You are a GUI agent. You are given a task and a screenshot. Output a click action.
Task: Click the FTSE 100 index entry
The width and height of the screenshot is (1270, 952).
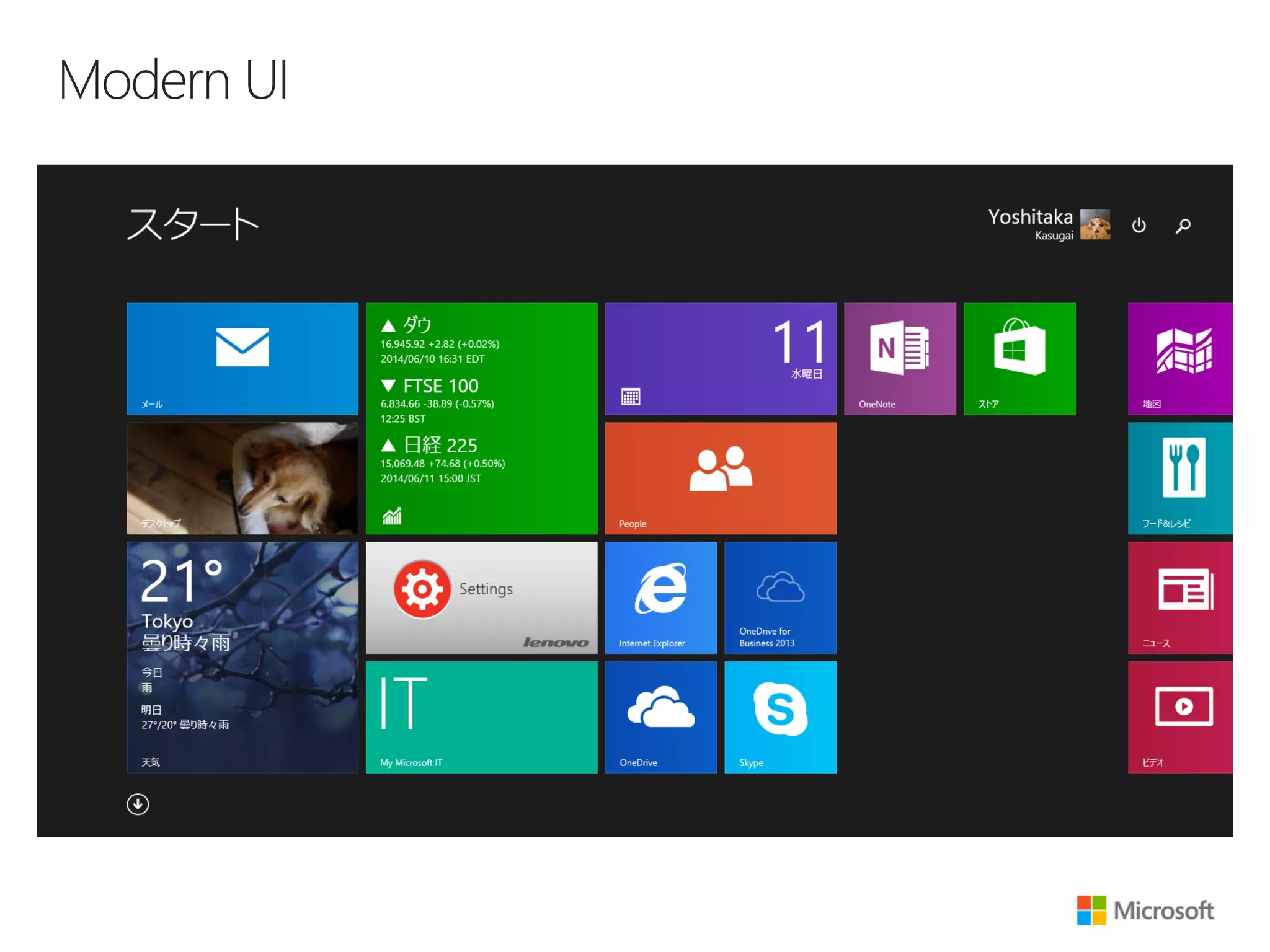click(437, 401)
